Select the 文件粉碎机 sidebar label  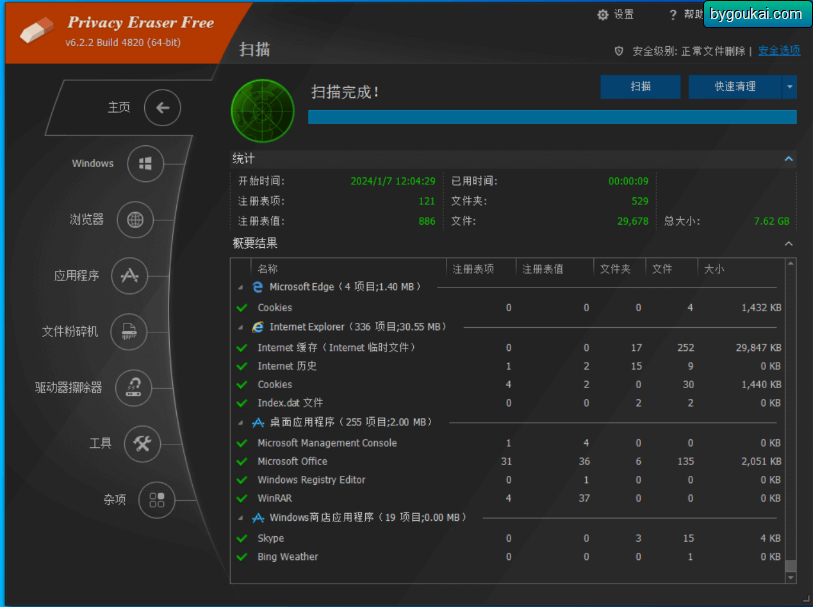tap(69, 331)
